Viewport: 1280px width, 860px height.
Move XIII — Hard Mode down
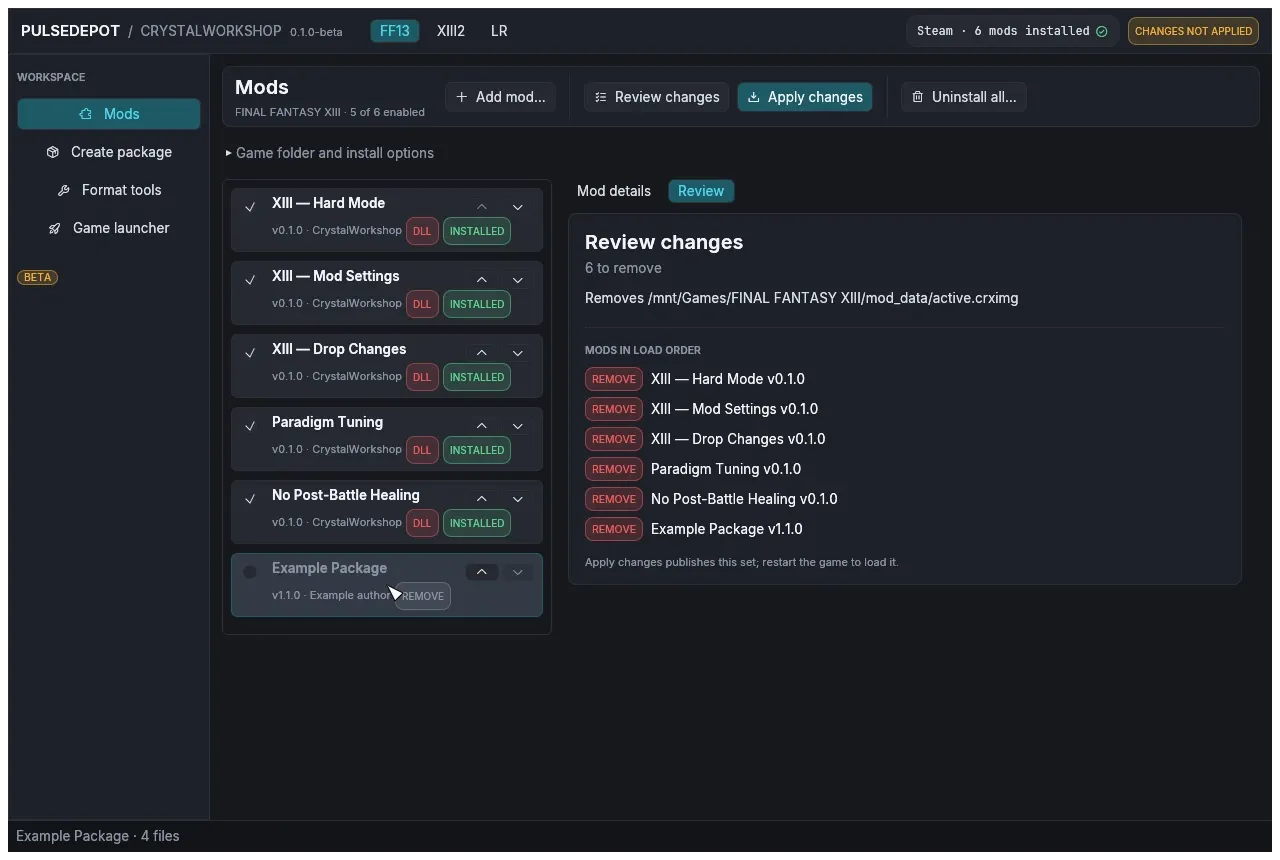(518, 207)
